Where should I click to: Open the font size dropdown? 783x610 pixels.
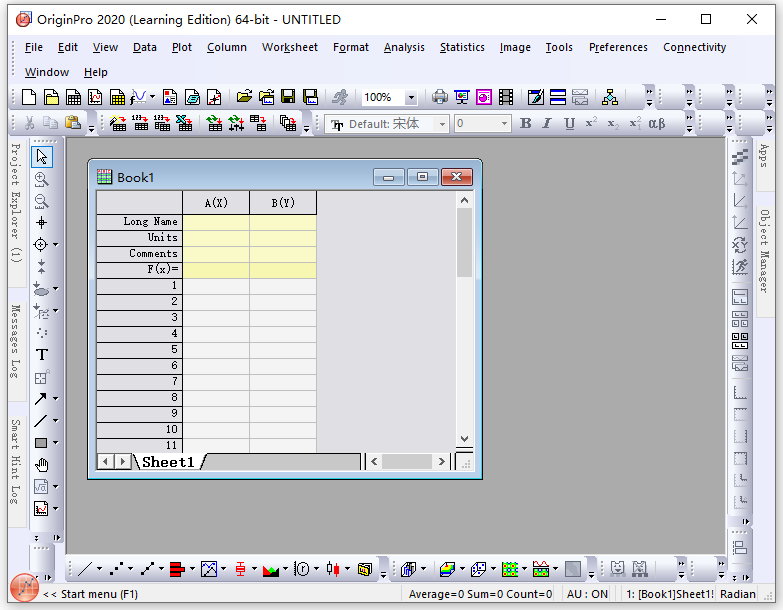tap(504, 123)
